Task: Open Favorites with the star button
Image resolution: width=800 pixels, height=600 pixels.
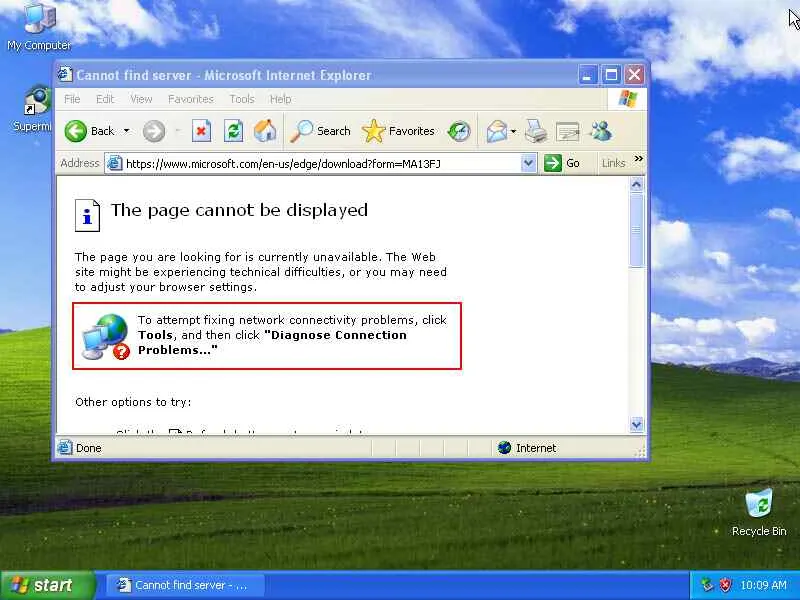Action: click(x=398, y=131)
